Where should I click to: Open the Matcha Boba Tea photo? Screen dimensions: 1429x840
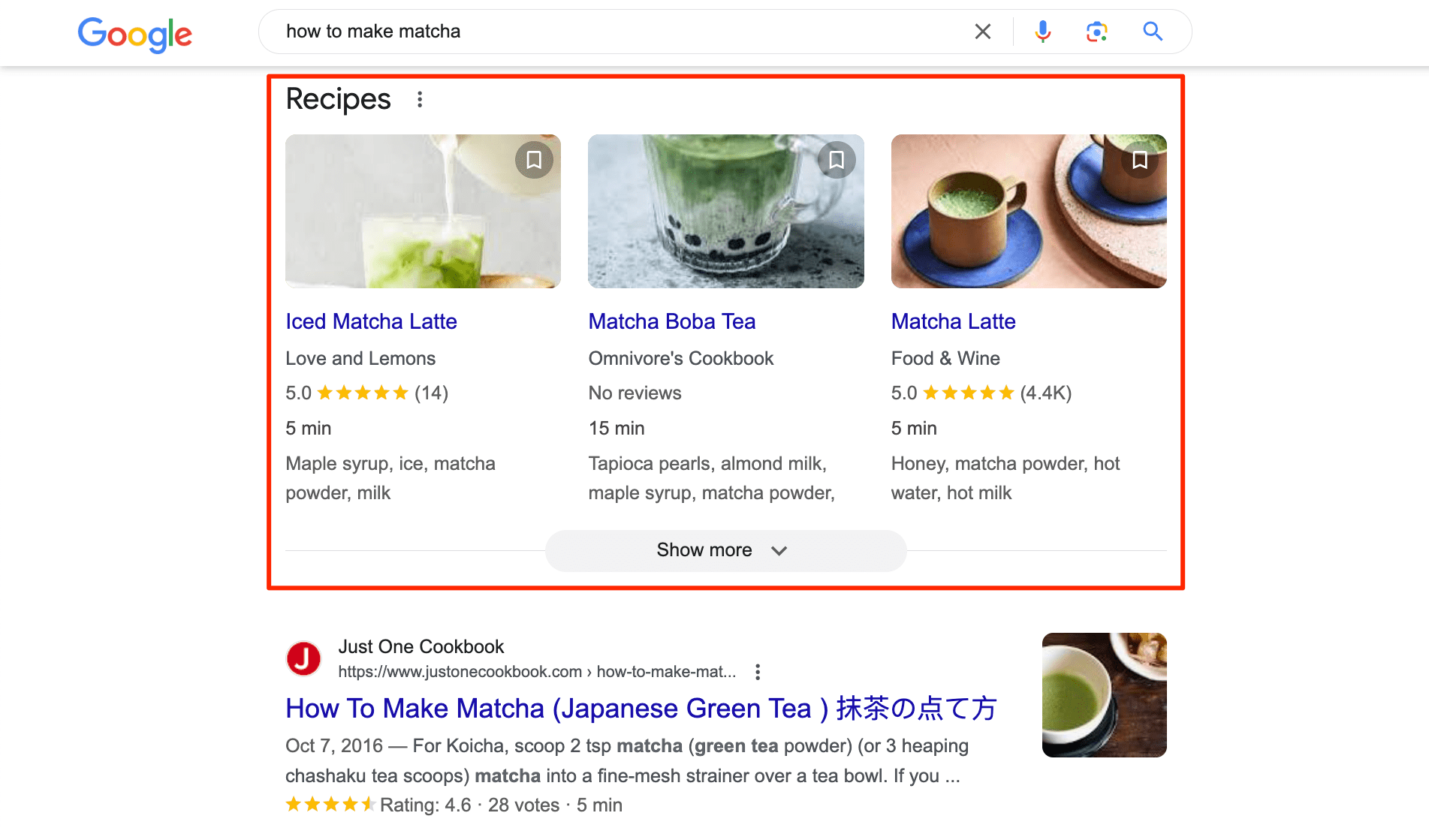(725, 211)
